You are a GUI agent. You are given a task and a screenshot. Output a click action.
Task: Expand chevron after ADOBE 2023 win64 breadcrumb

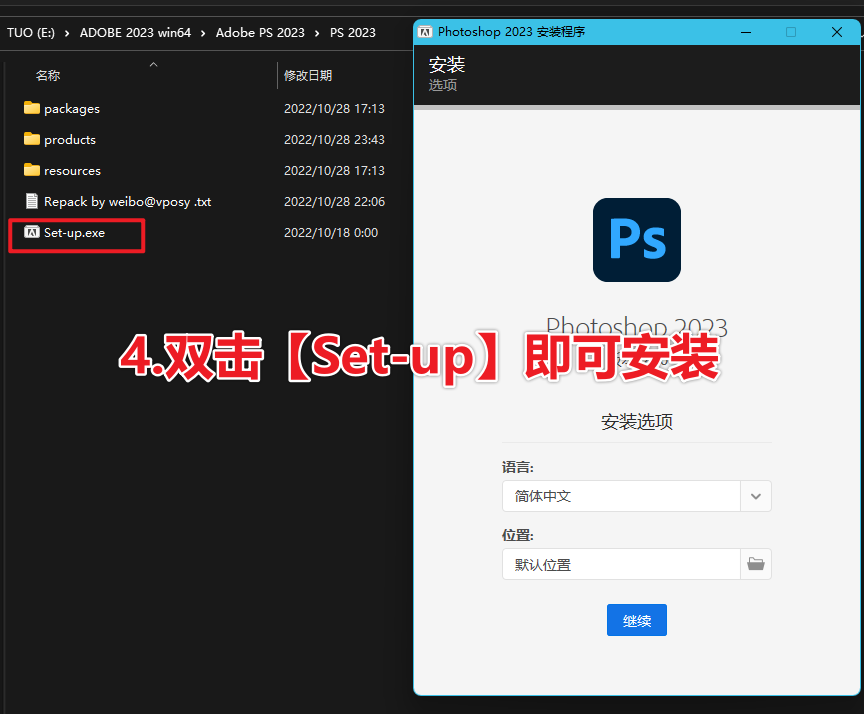point(203,33)
